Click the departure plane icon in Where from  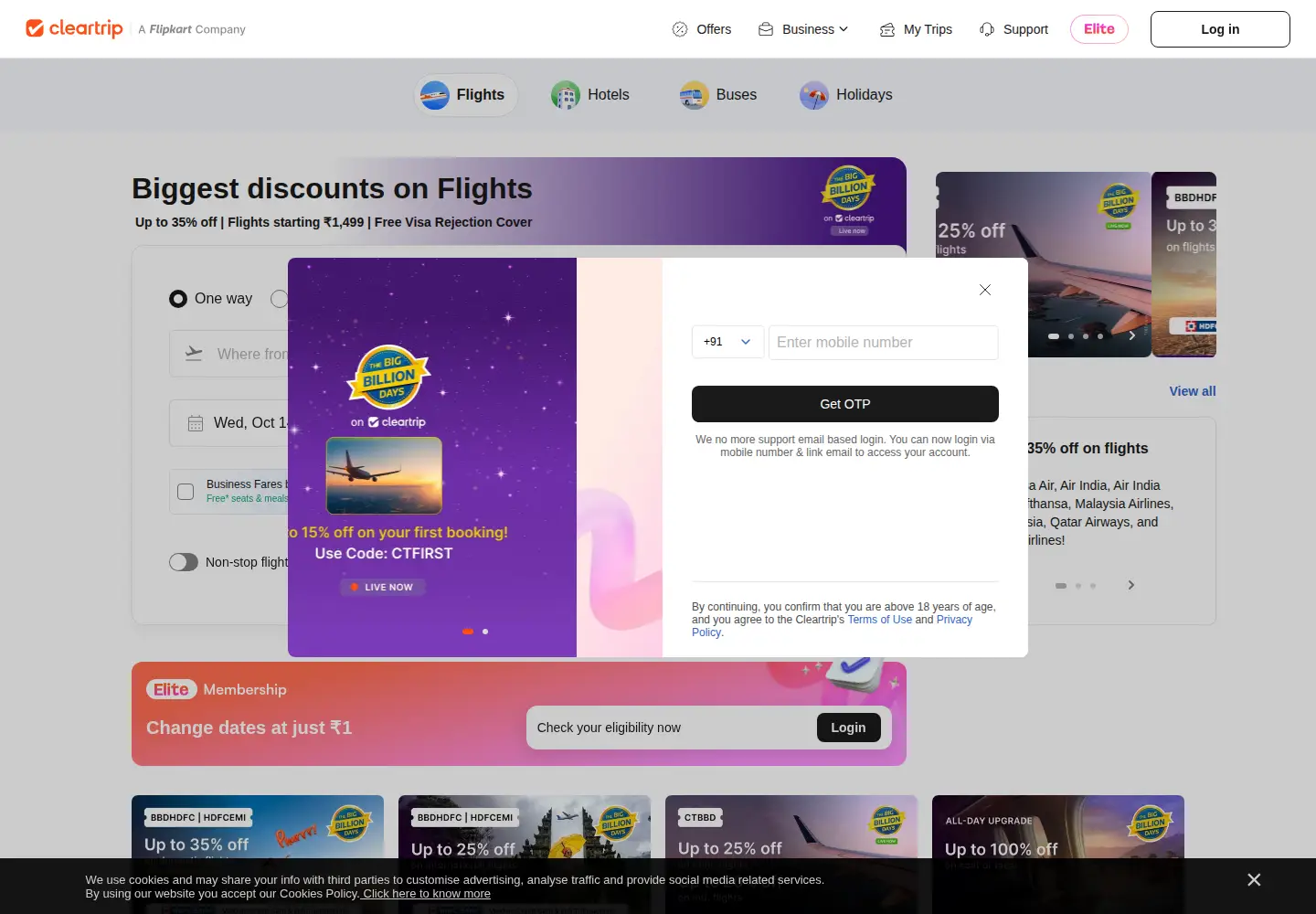coord(194,354)
